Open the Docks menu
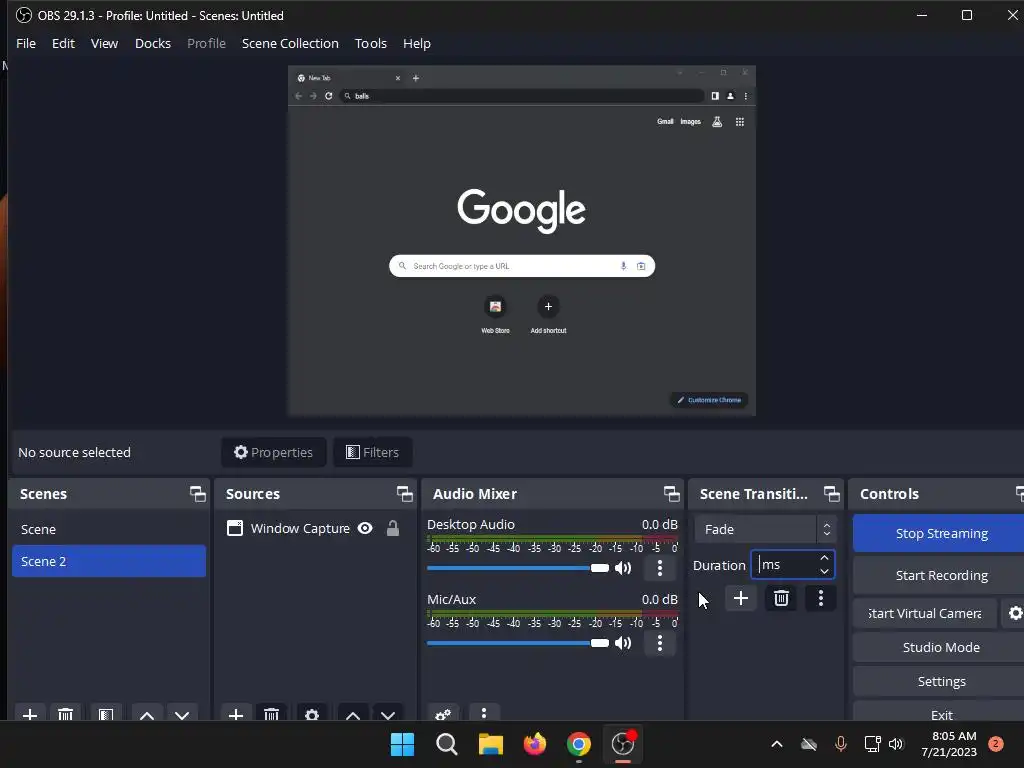This screenshot has height=768, width=1024. pos(153,43)
